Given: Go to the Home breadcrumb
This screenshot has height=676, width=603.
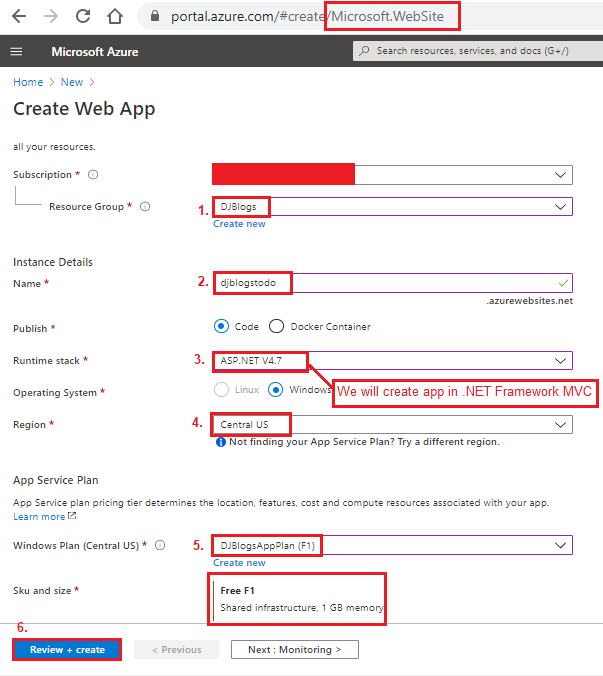Looking at the screenshot, I should tap(28, 82).
